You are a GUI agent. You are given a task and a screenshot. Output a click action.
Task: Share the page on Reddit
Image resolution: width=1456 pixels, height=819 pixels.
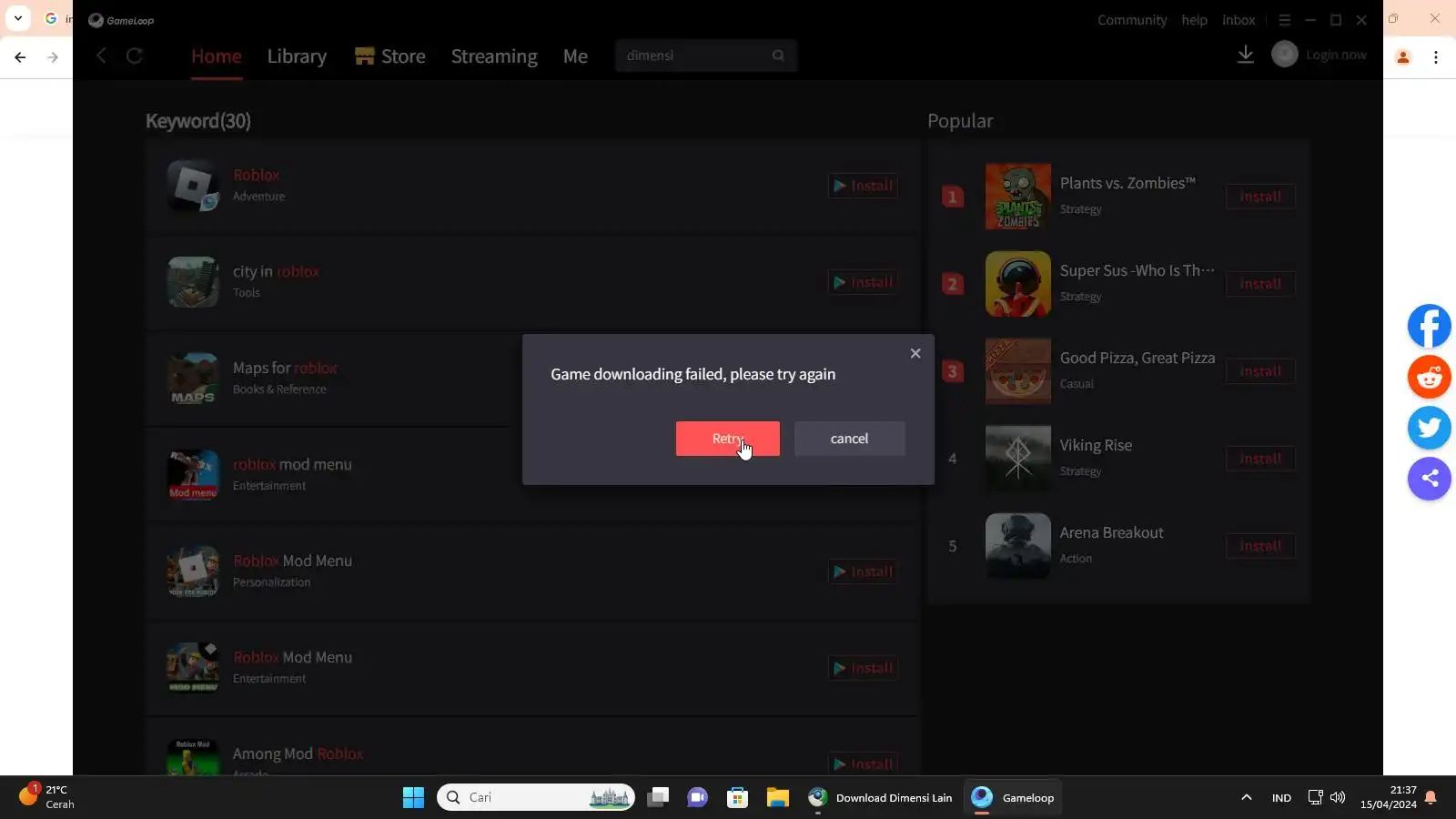(1430, 377)
